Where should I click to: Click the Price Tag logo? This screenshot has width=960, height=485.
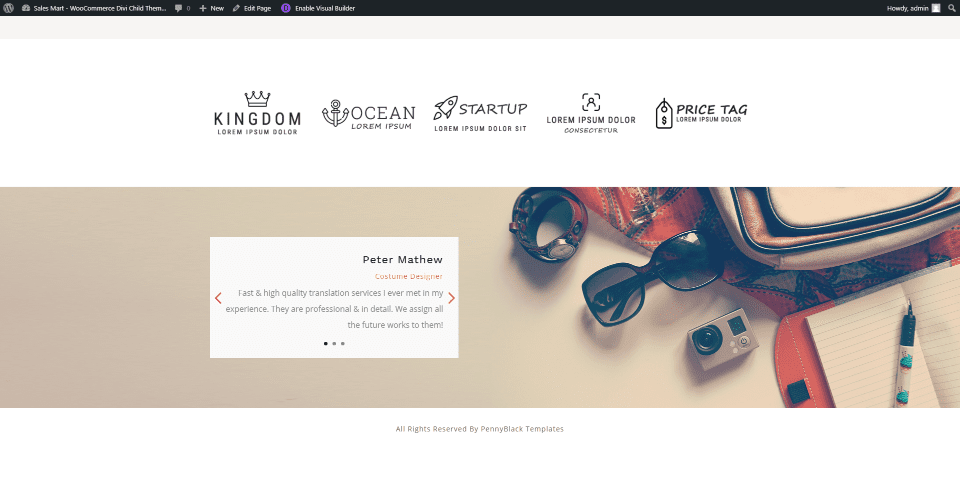(x=701, y=114)
